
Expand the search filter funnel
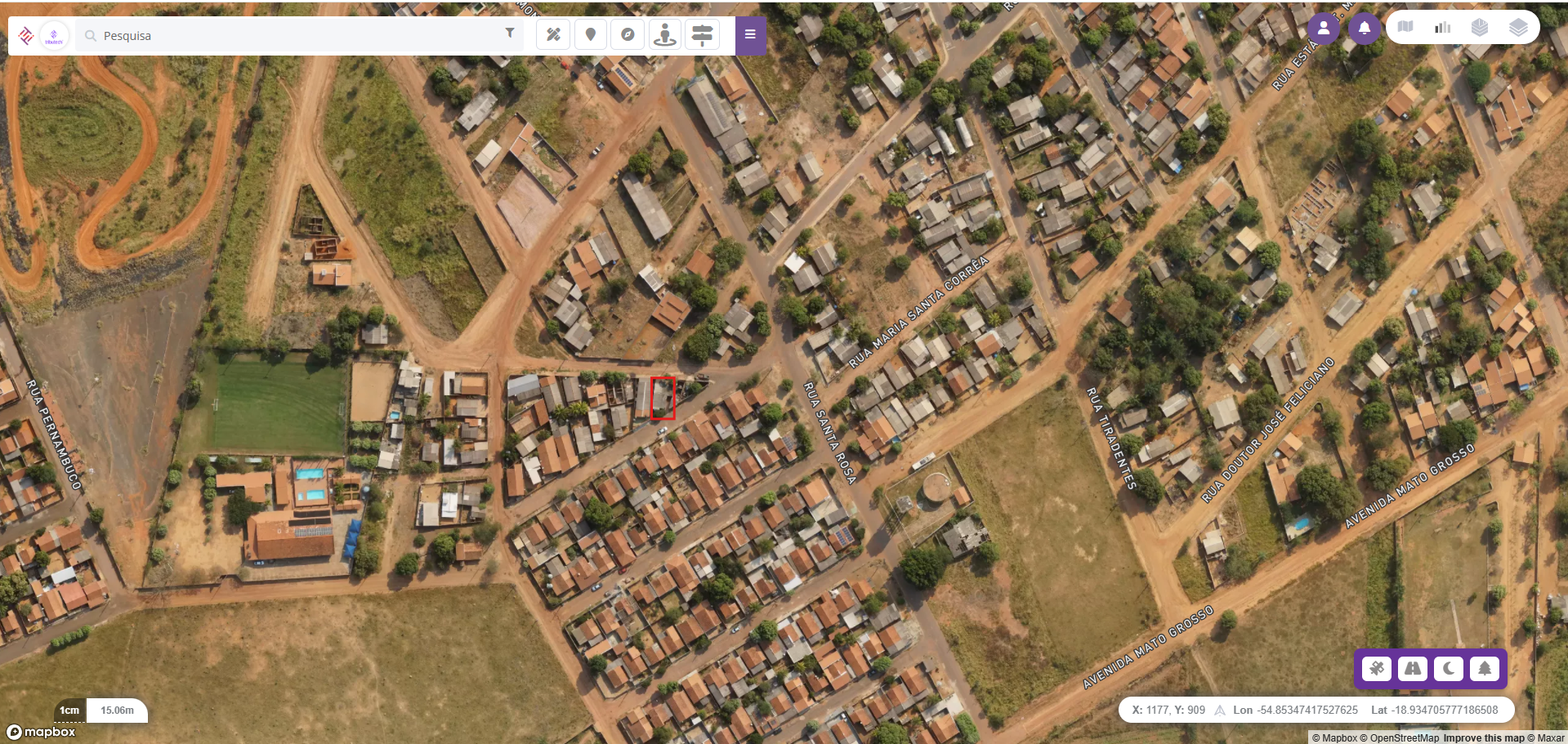tap(510, 33)
